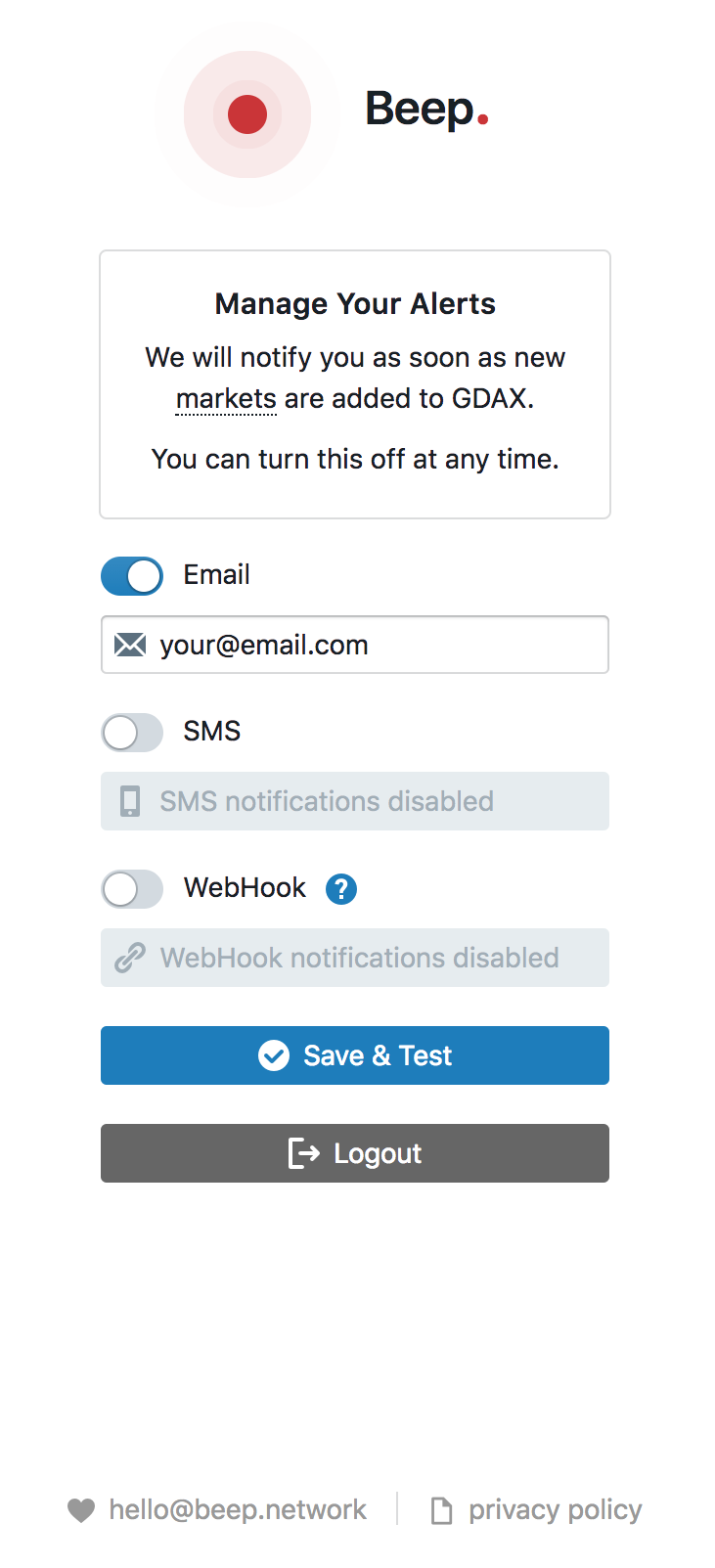Click the Beep red dot logo
715x1568 pixels.
click(247, 114)
